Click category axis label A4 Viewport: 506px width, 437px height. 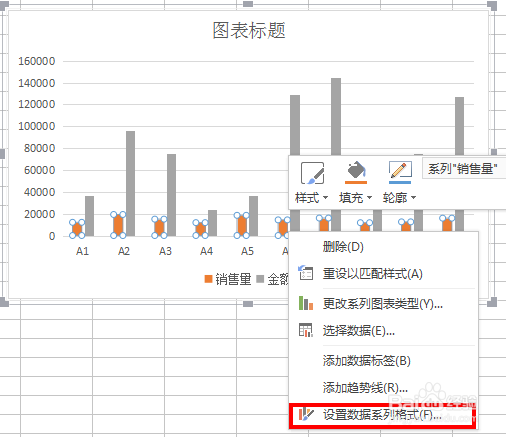[x=206, y=251]
